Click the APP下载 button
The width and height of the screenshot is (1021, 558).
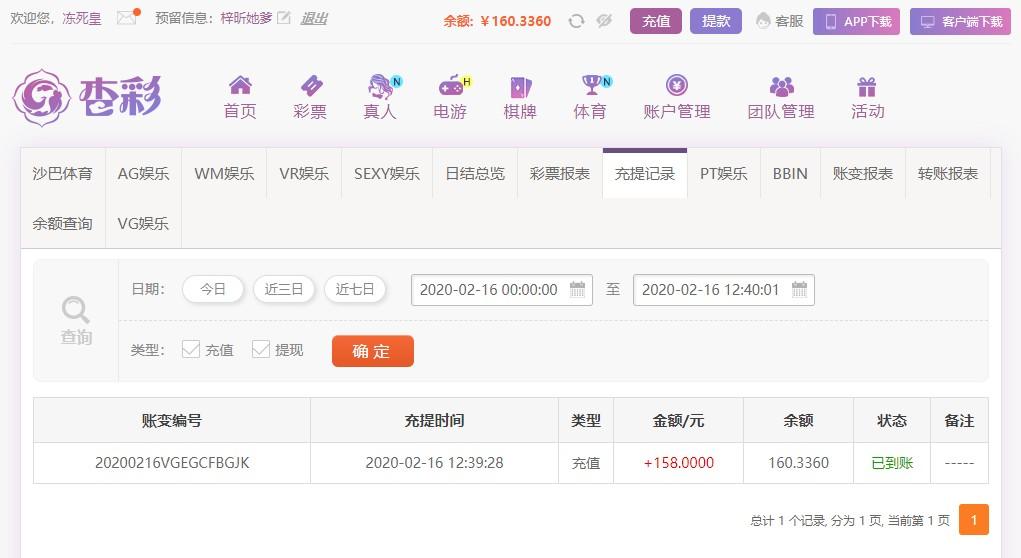point(856,21)
